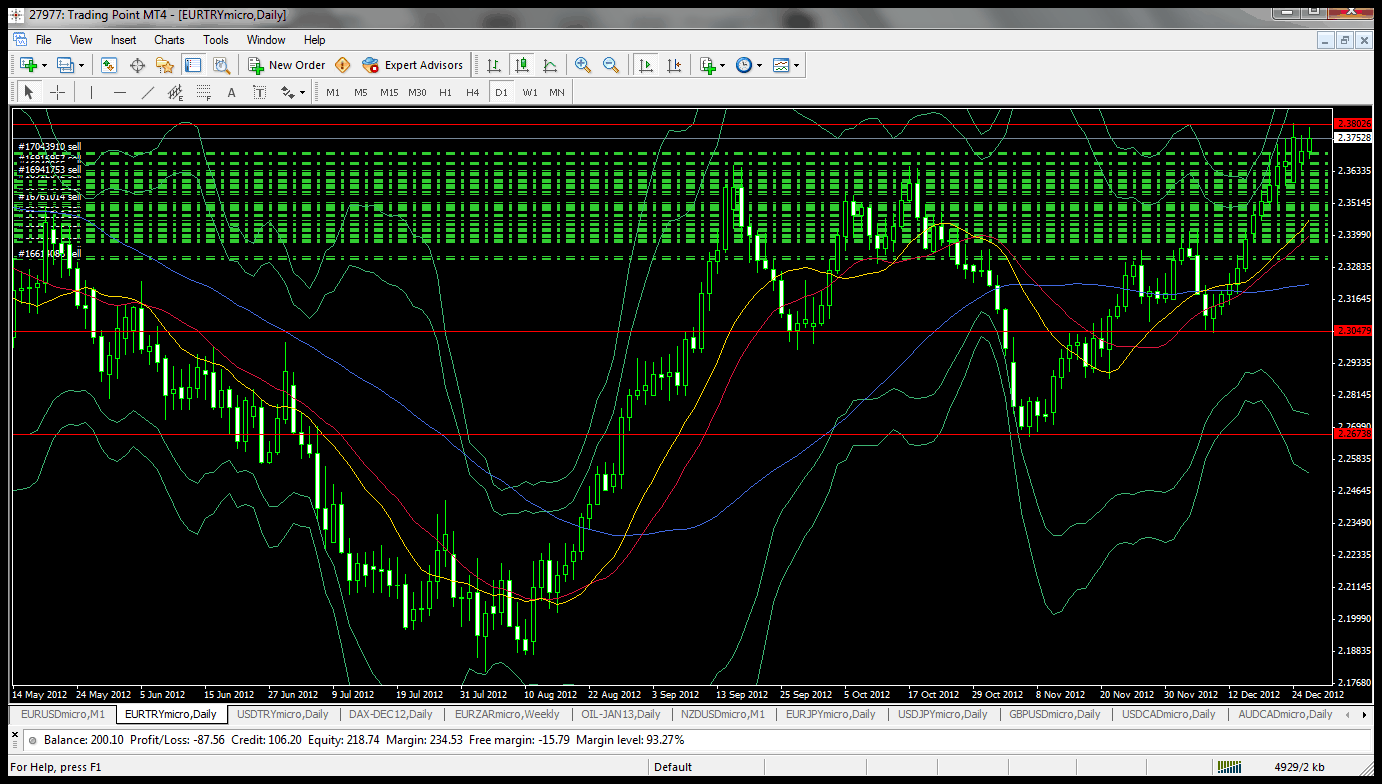Open the periodicity clock dropdown

(x=759, y=65)
